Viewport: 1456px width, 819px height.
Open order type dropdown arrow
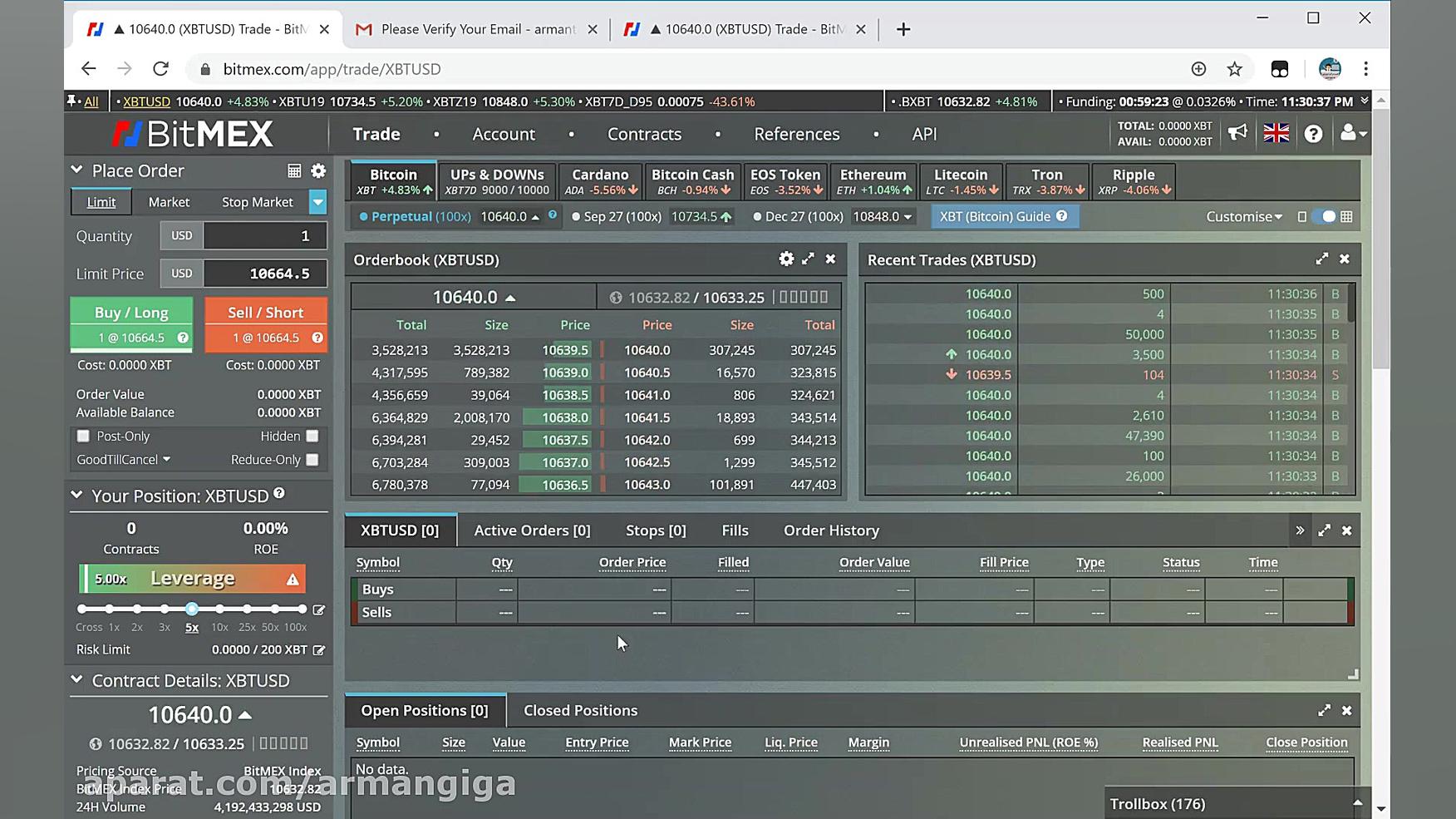coord(317,202)
